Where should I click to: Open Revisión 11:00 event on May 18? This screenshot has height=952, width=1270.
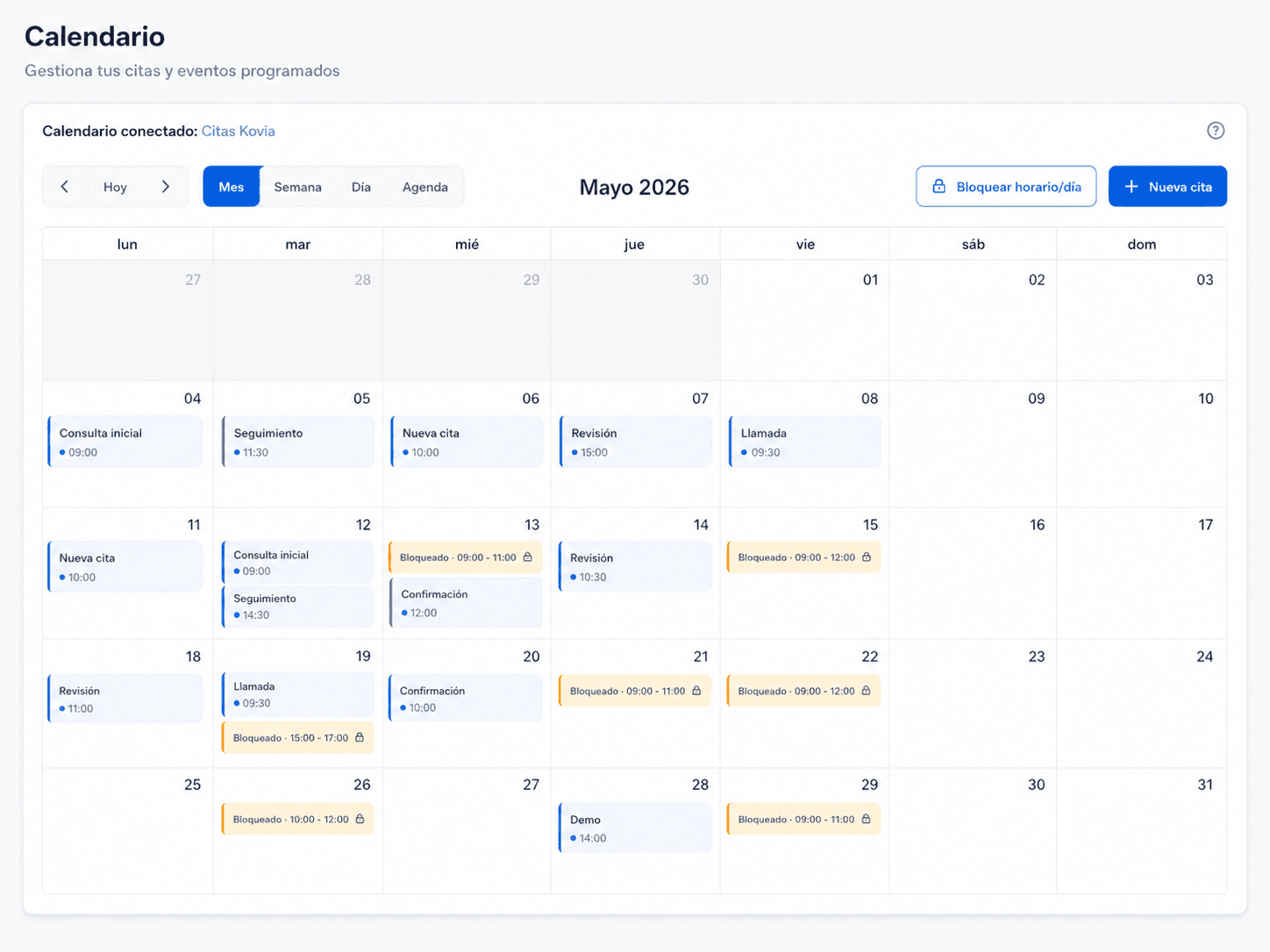pos(125,699)
